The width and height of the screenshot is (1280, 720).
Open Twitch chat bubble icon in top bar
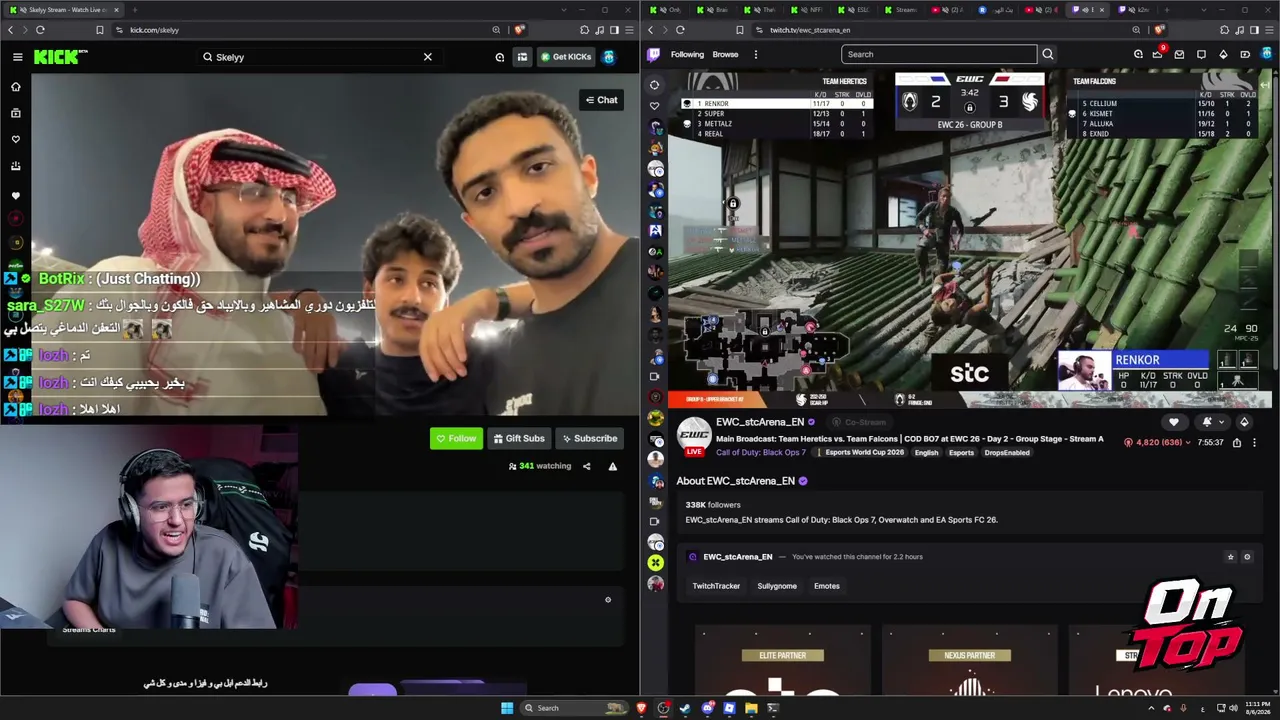(1201, 55)
